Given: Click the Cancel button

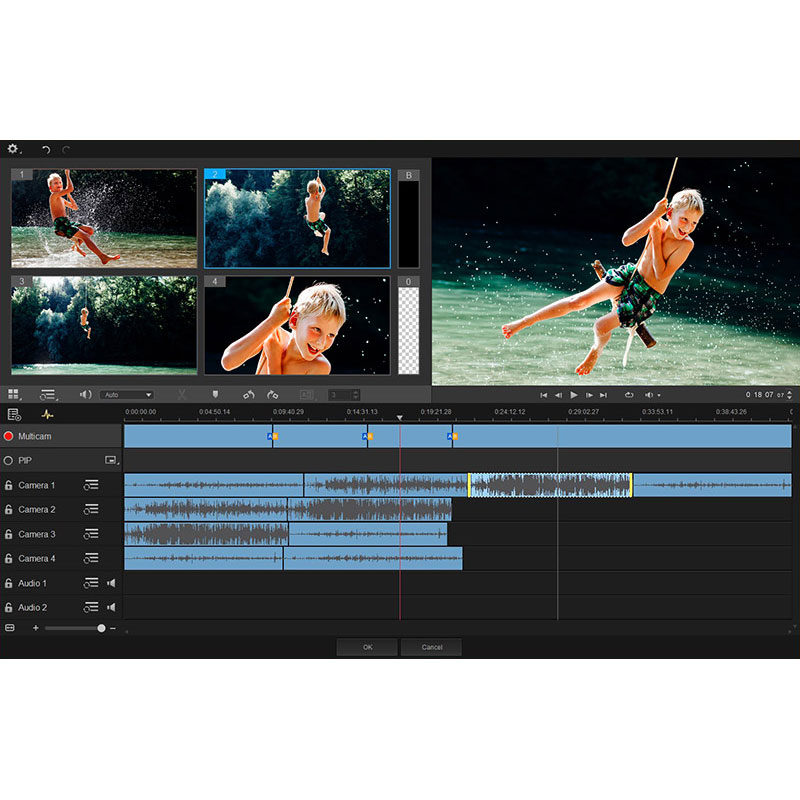Looking at the screenshot, I should [432, 647].
